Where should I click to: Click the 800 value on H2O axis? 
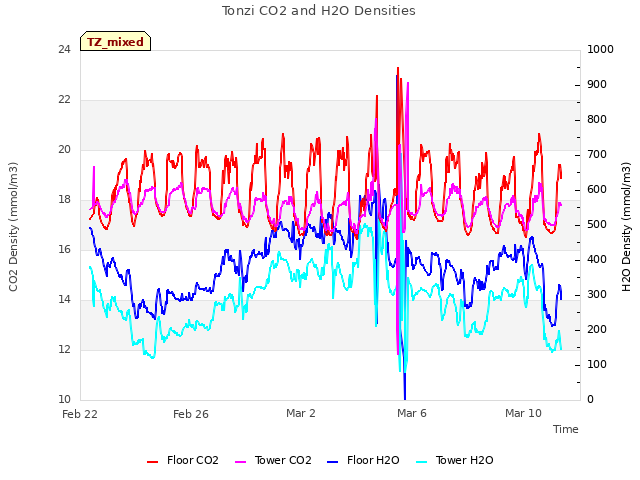pyautogui.click(x=597, y=120)
